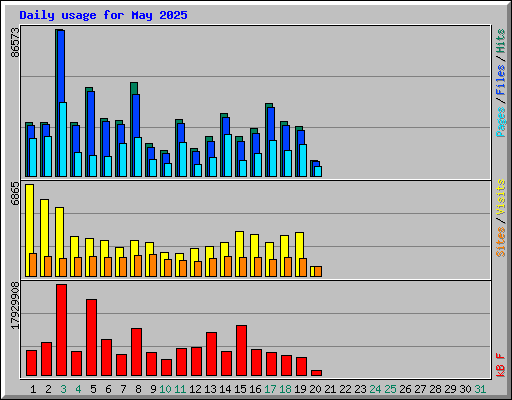Select the red KB bar for day 15
This screenshot has width=512, height=400.
241,351
